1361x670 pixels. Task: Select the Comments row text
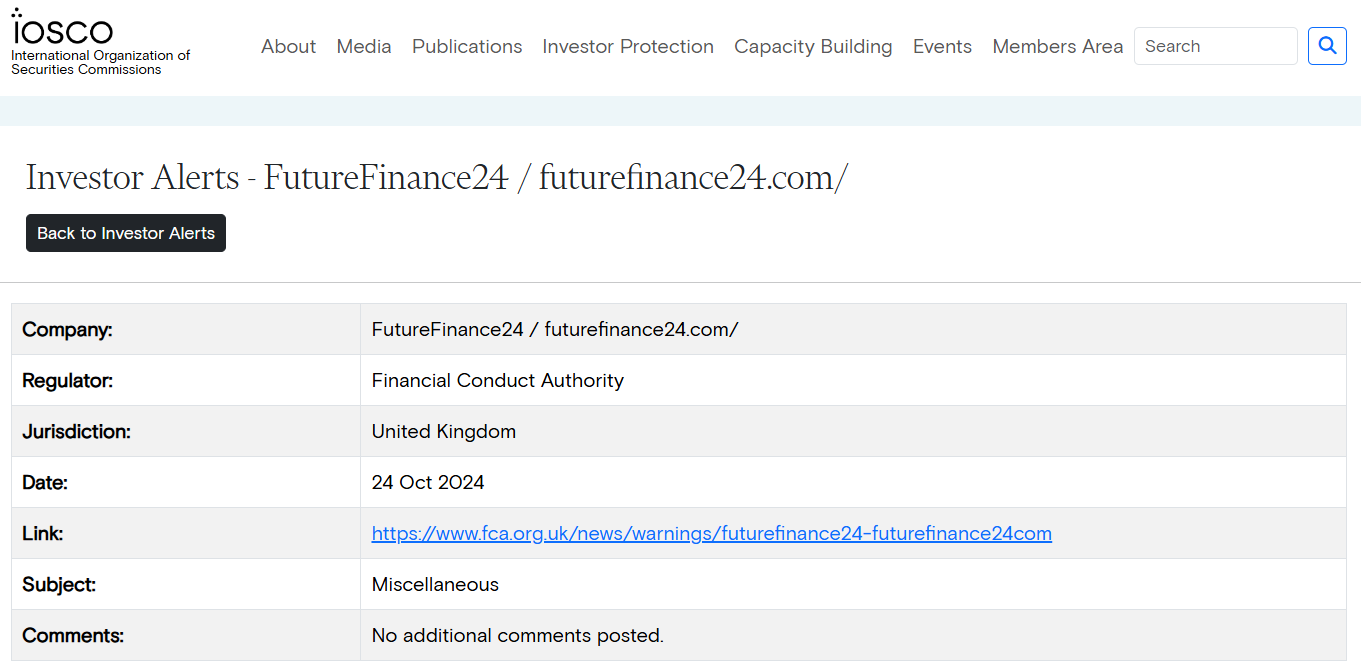pyautogui.click(x=517, y=635)
